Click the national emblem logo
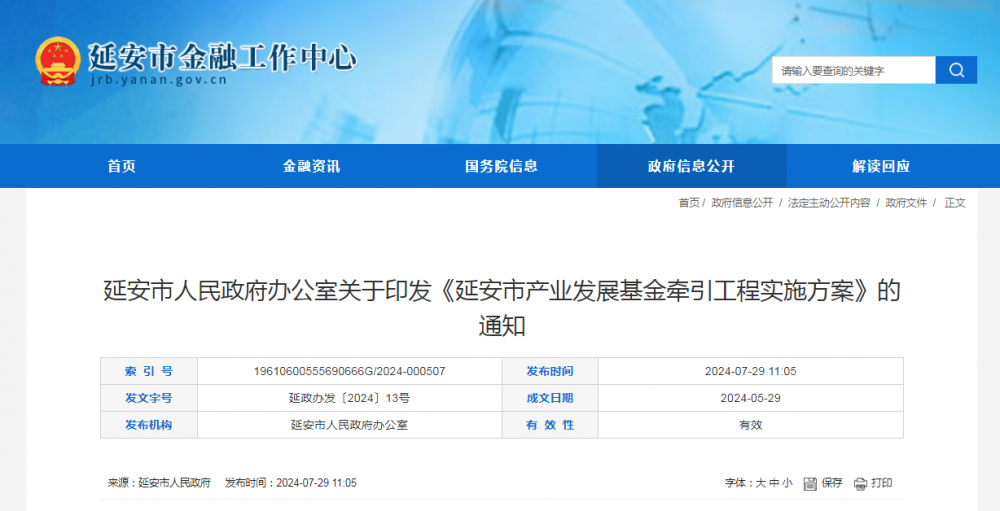The height and width of the screenshot is (511, 1000). click(57, 62)
